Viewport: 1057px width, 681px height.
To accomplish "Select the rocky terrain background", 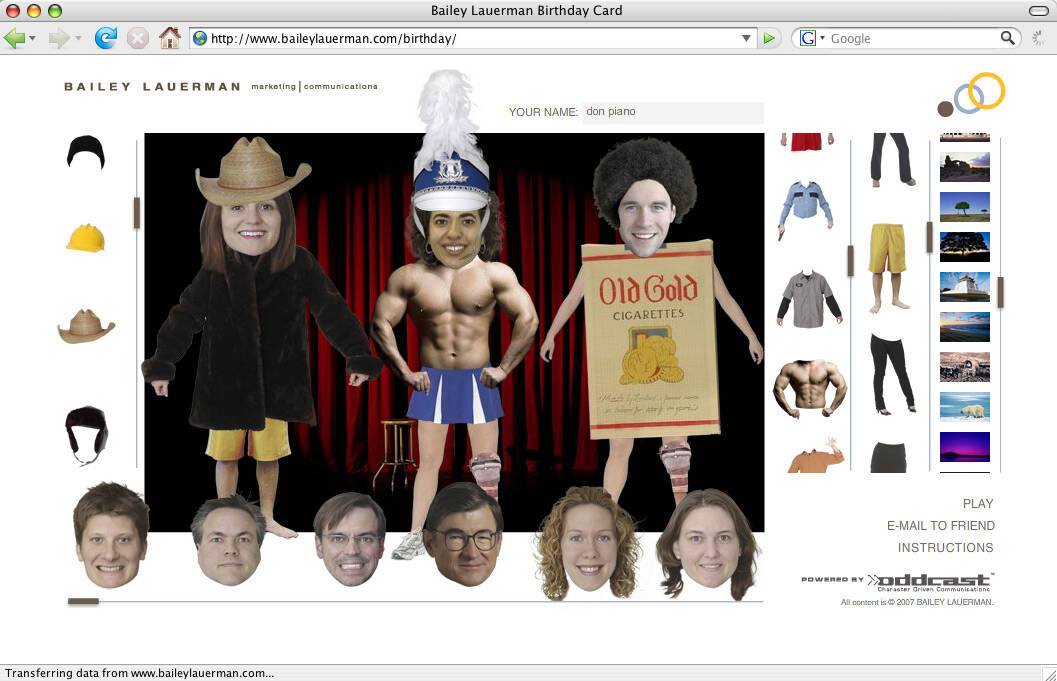I will [965, 367].
